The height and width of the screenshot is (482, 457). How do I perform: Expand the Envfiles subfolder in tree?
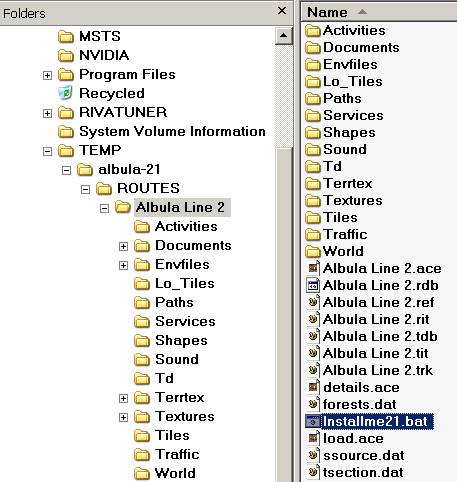123,265
